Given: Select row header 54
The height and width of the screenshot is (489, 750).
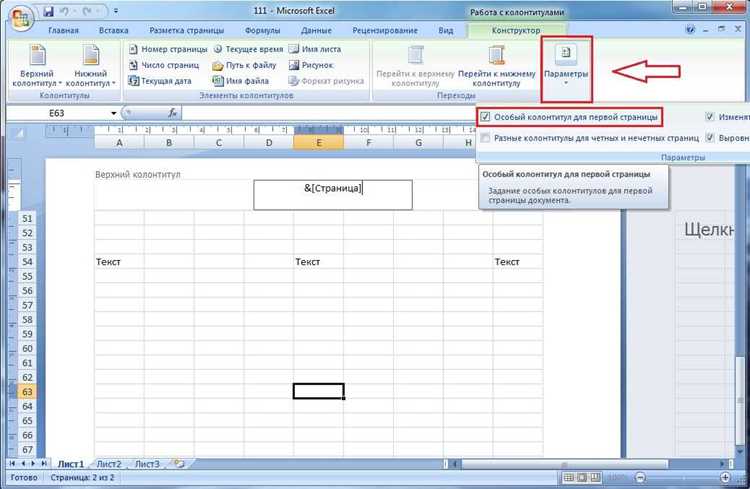Looking at the screenshot, I should click(x=27, y=262).
